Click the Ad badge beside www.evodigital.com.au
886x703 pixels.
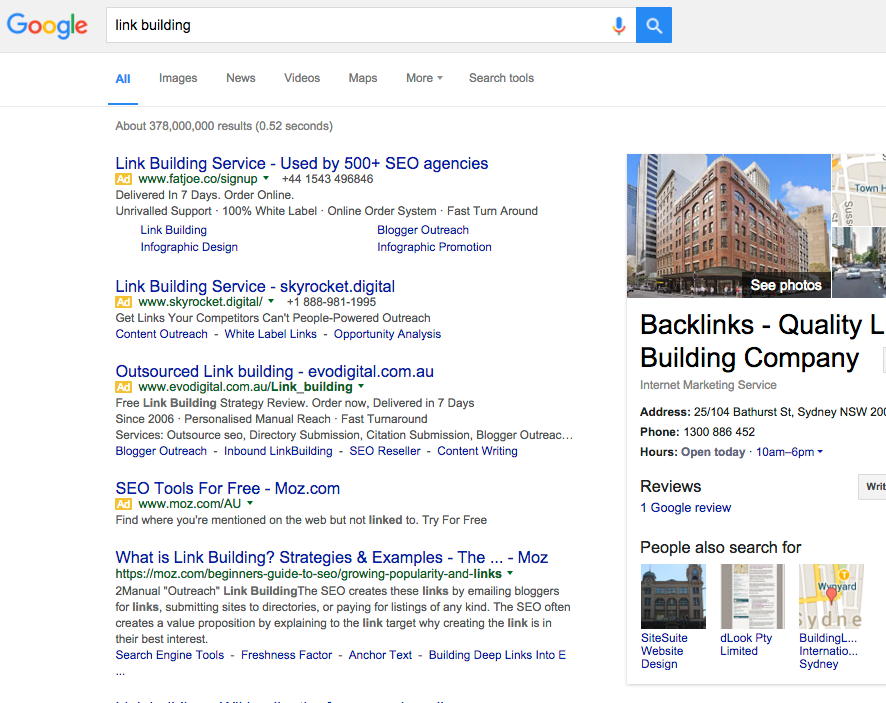tap(123, 387)
